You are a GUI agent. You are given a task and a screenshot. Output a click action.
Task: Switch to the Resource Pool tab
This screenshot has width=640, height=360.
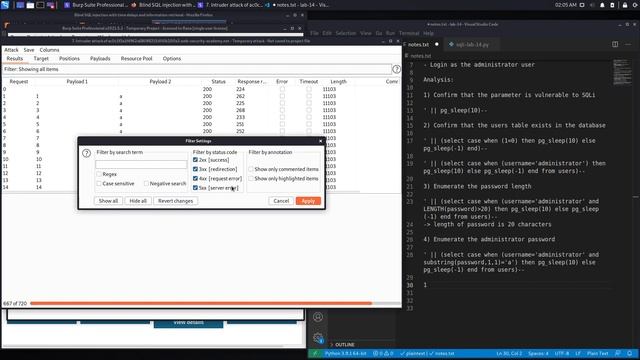[136, 59]
